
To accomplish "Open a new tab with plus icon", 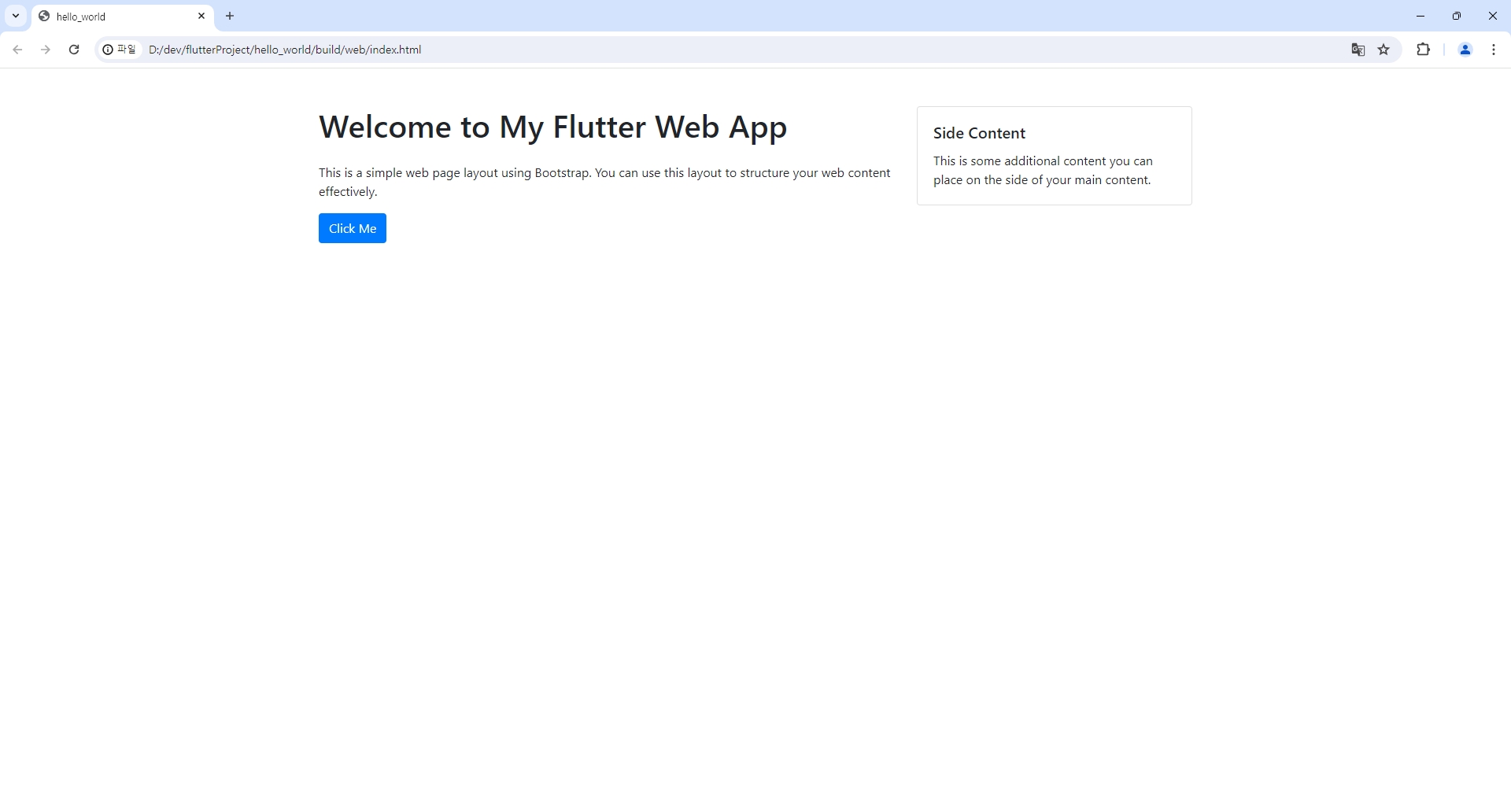I will pos(230,16).
